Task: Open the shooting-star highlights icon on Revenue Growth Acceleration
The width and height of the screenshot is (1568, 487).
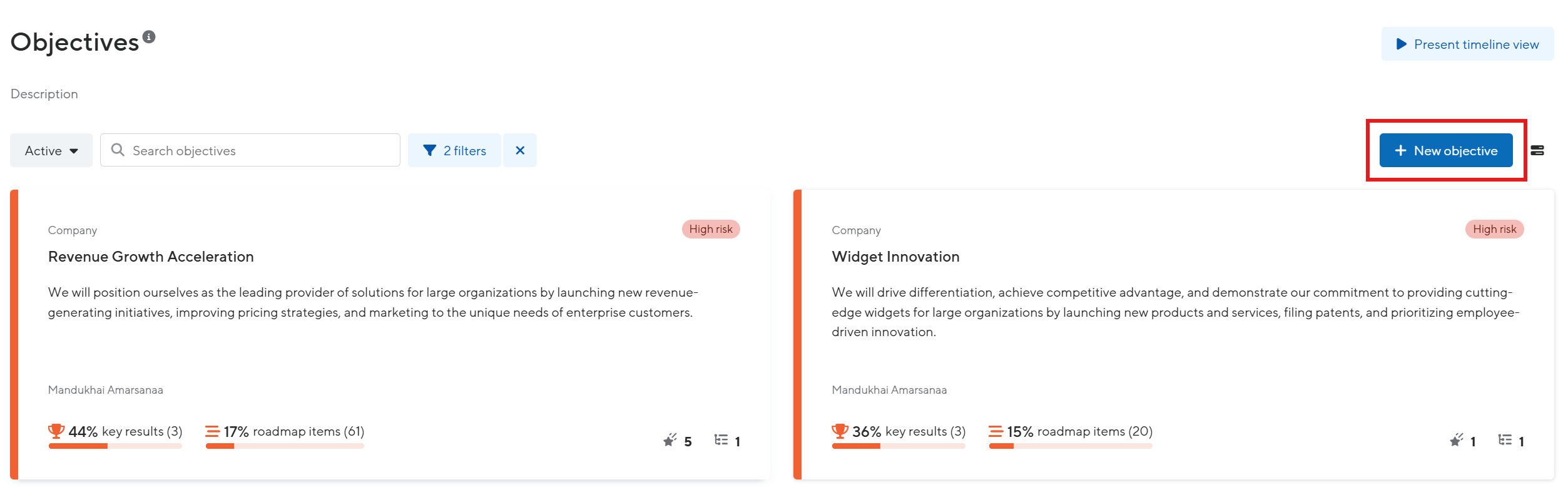Action: coord(669,440)
